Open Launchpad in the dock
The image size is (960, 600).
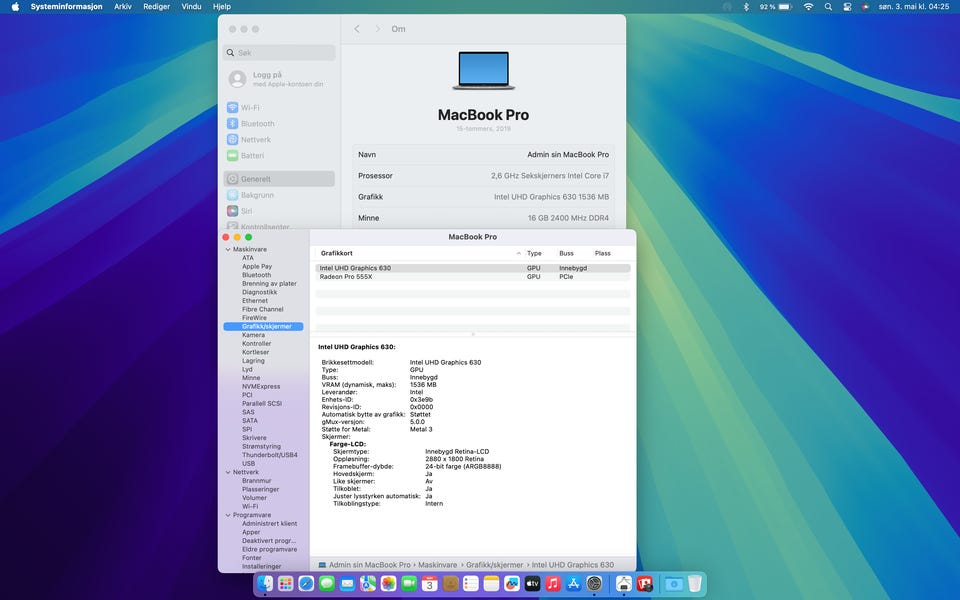pyautogui.click(x=285, y=583)
